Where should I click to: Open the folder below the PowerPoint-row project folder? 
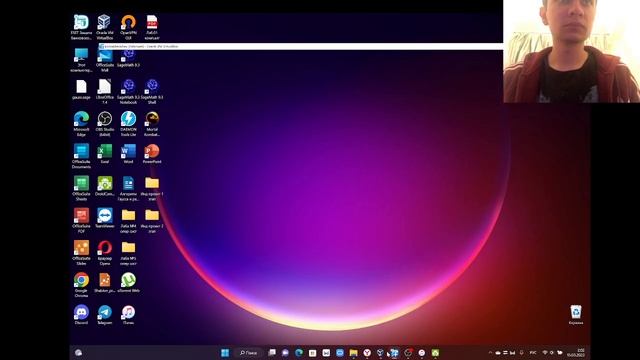tap(152, 220)
